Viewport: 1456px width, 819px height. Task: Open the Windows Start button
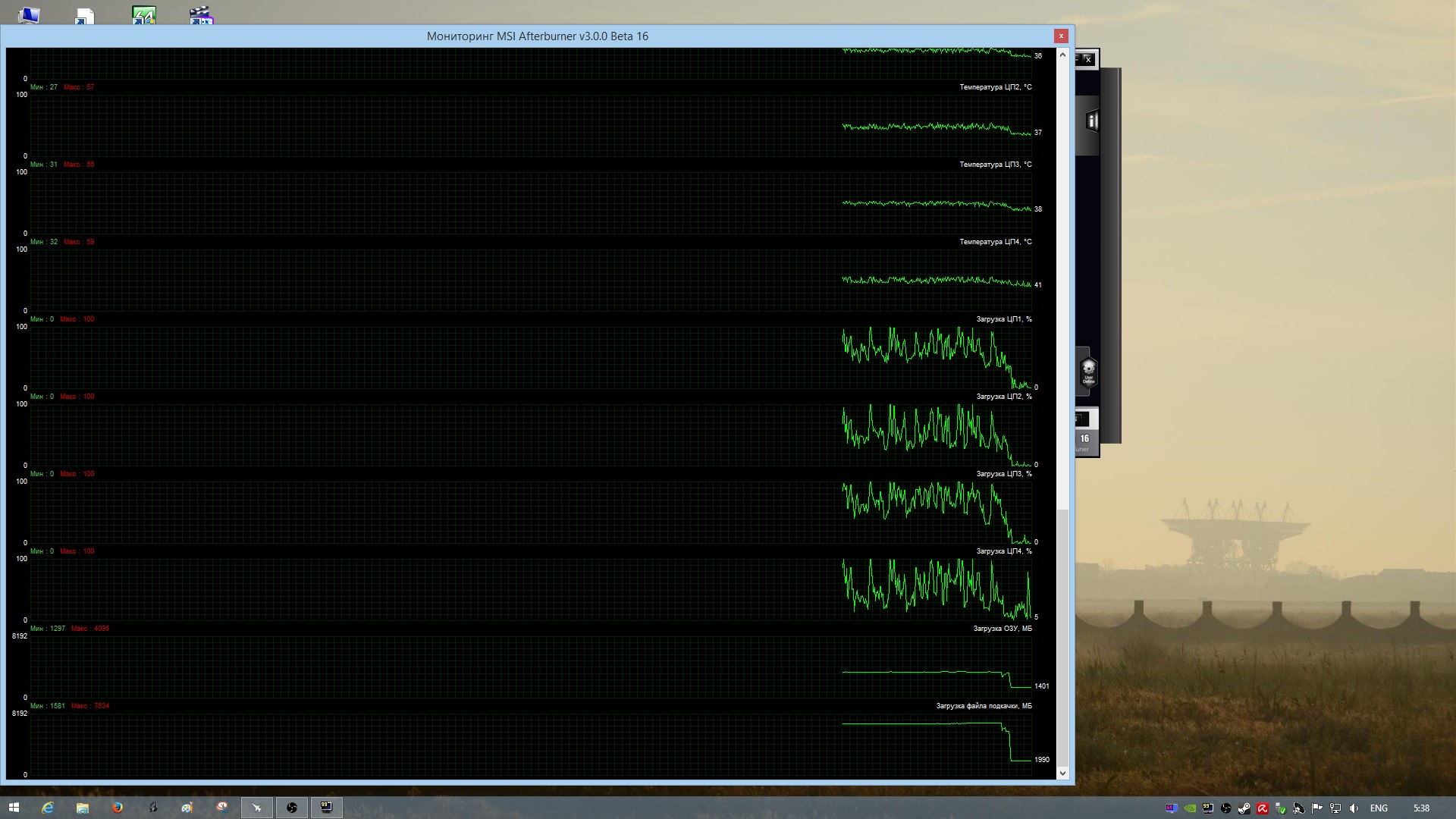[x=14, y=808]
